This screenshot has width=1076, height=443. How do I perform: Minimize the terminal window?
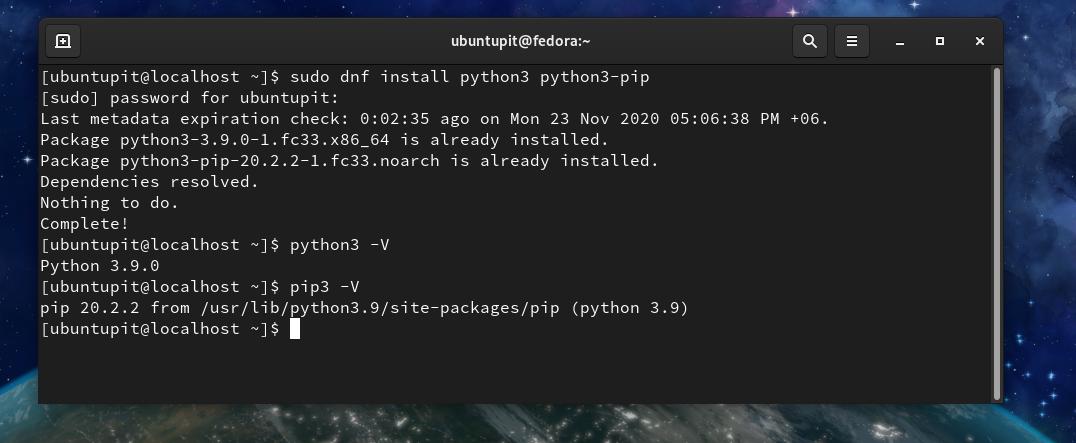point(900,41)
